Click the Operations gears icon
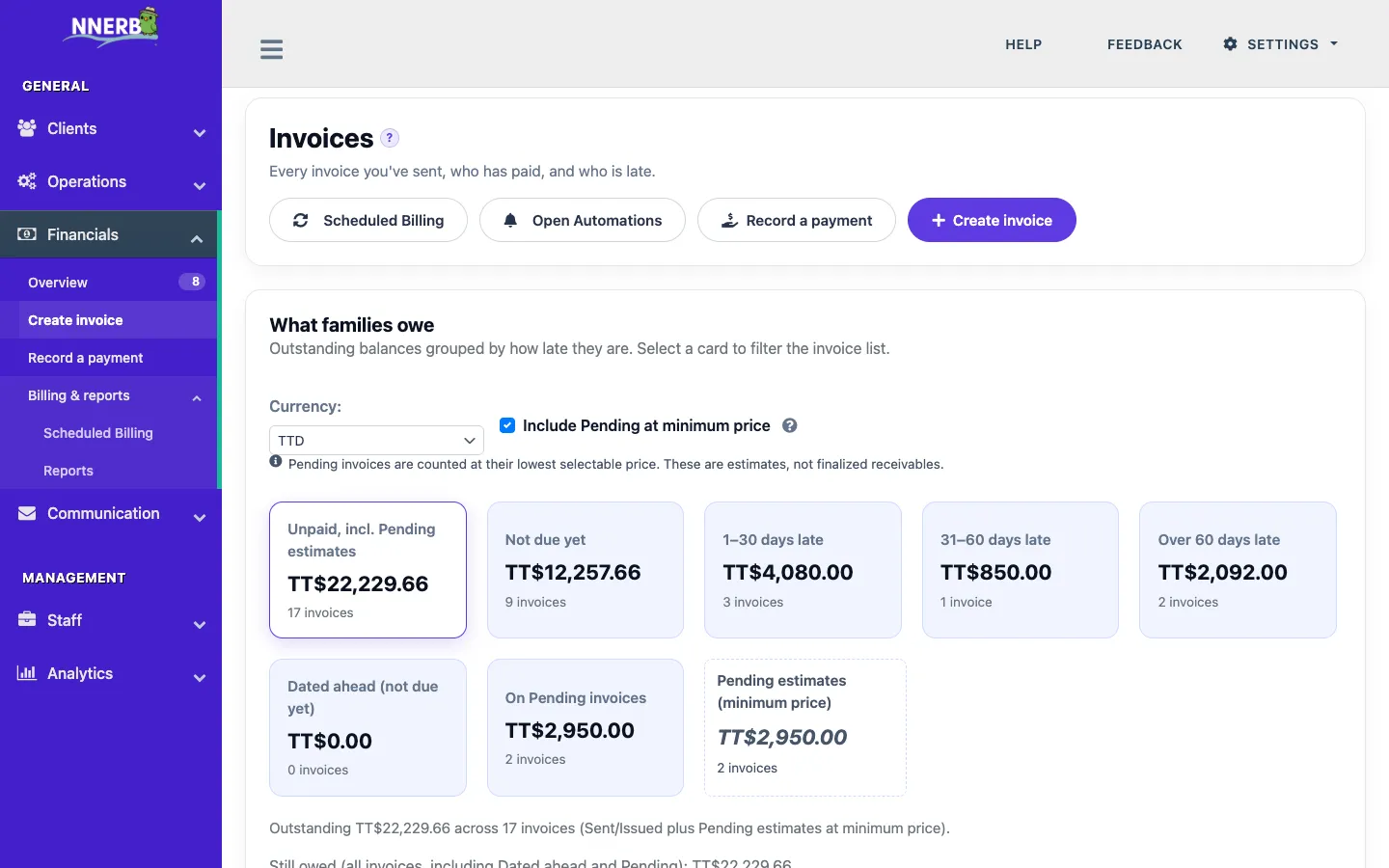1389x868 pixels. (x=27, y=181)
